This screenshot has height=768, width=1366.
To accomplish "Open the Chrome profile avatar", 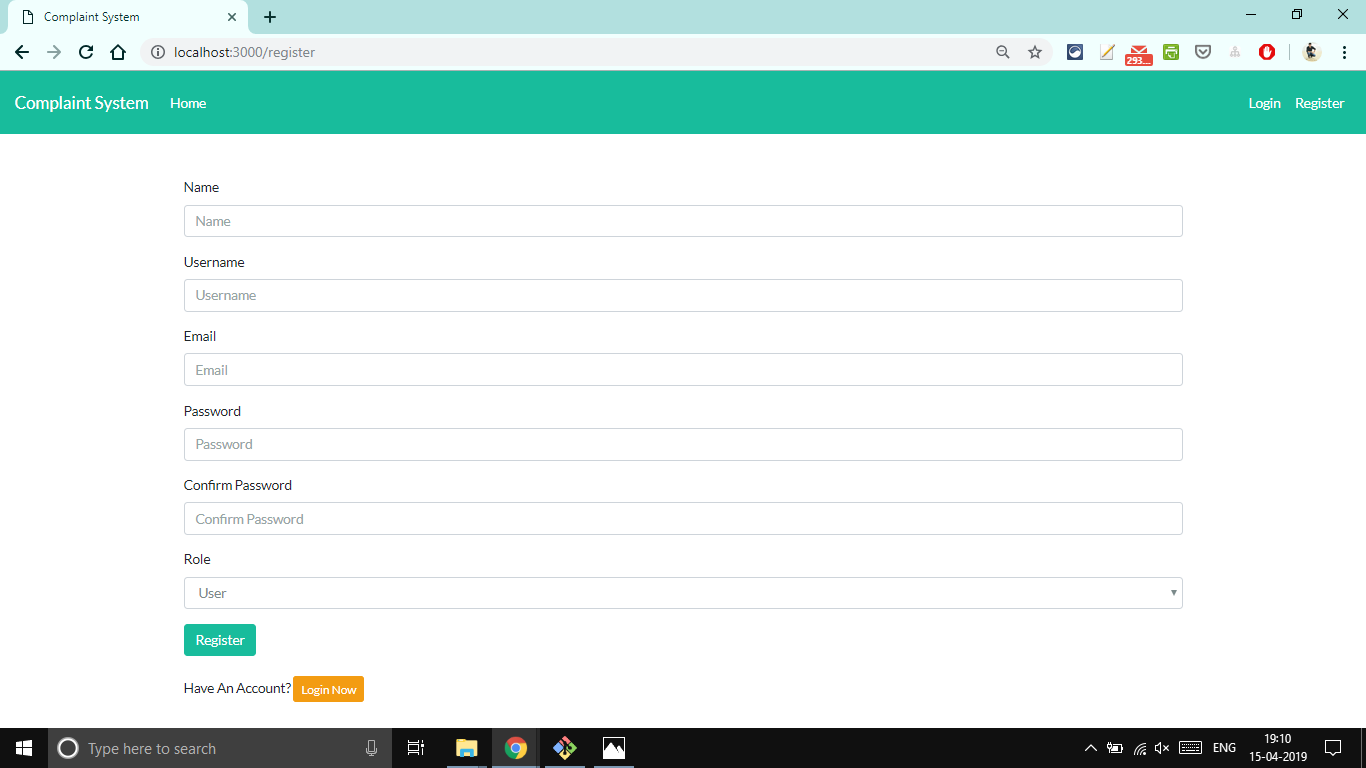I will point(1312,52).
